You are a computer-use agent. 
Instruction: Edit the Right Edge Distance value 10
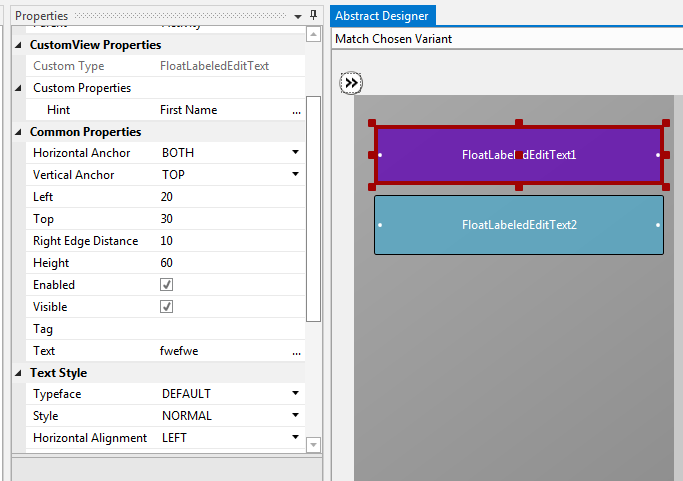[x=231, y=241]
